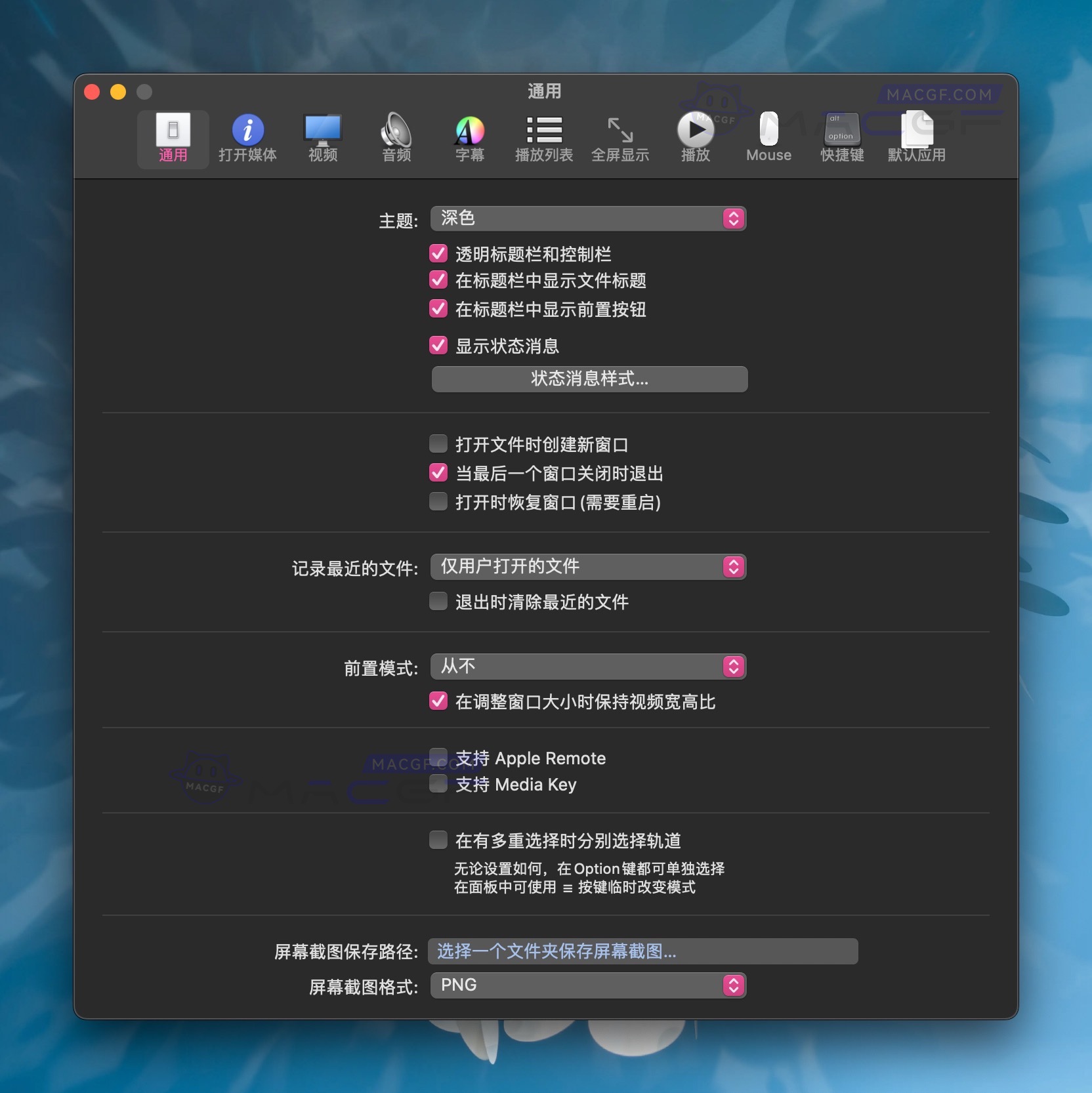Open the 屏幕截图格式 dropdown
This screenshot has height=1093, width=1092.
(x=587, y=985)
